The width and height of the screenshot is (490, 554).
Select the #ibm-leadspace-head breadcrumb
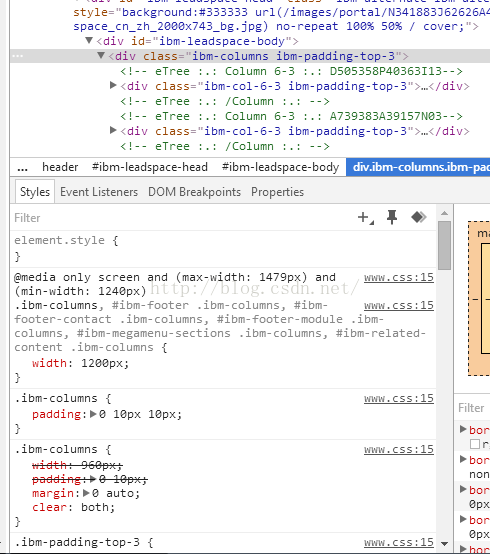(x=150, y=167)
